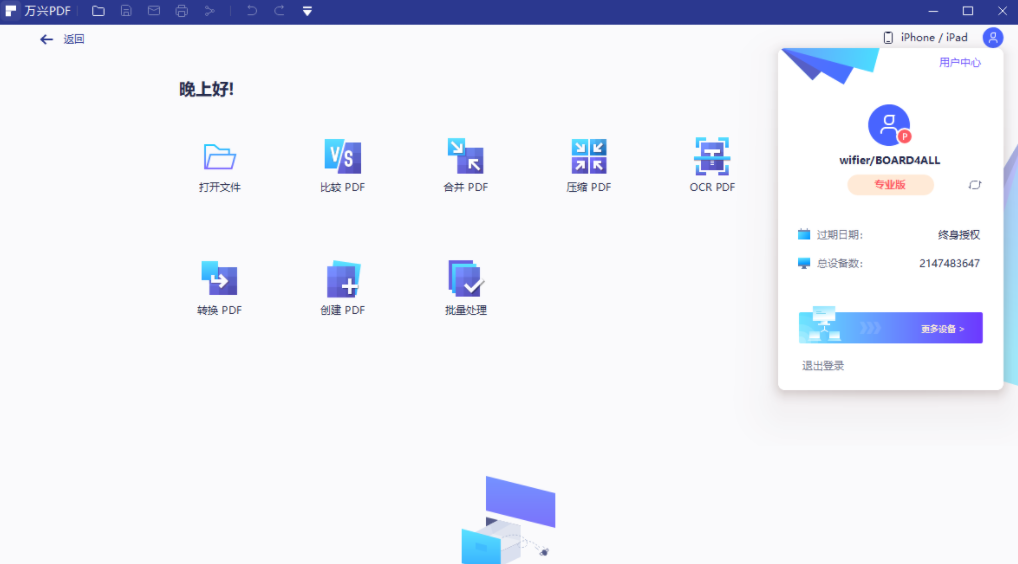Click the 万兴PDF app logo
The height and width of the screenshot is (564, 1018).
[x=11, y=11]
